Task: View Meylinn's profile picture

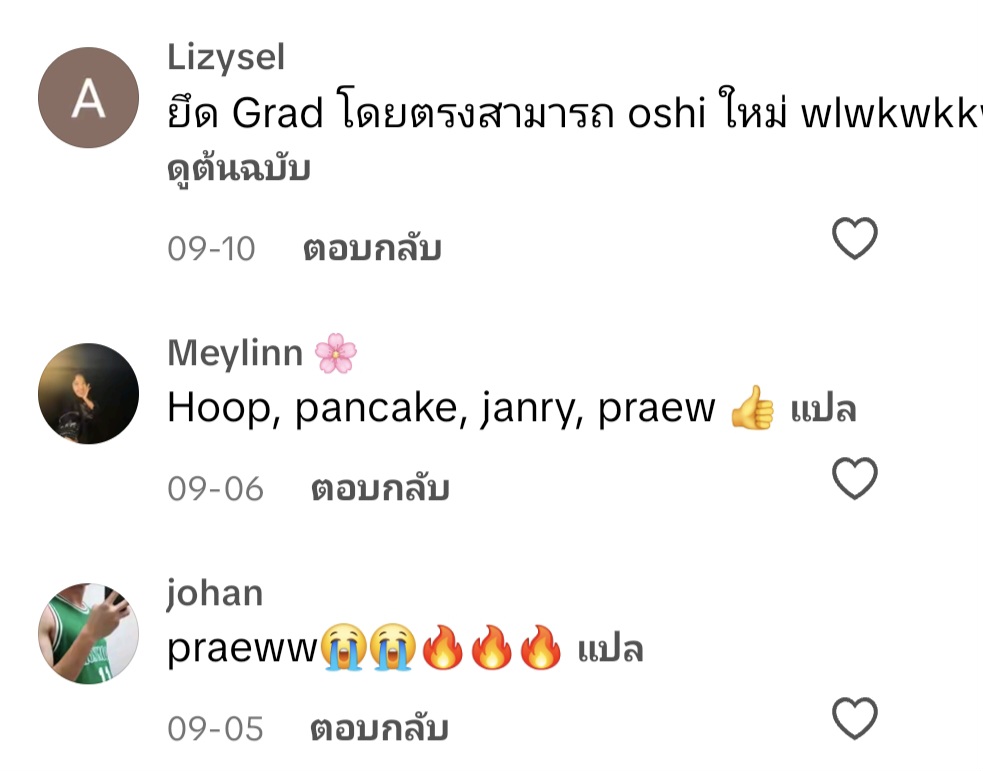Action: pos(88,394)
